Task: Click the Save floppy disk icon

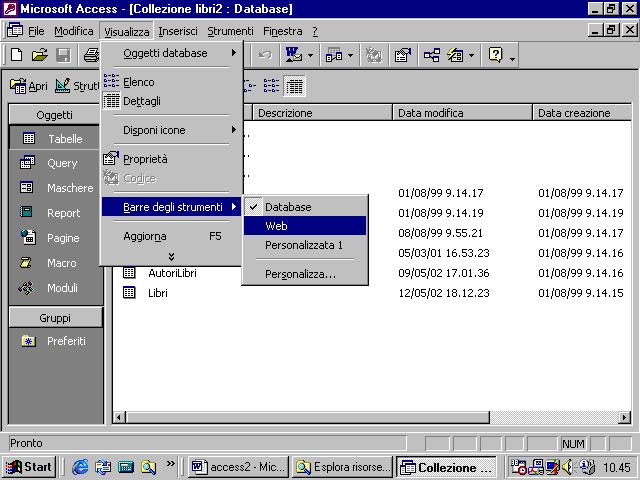Action: [63, 55]
